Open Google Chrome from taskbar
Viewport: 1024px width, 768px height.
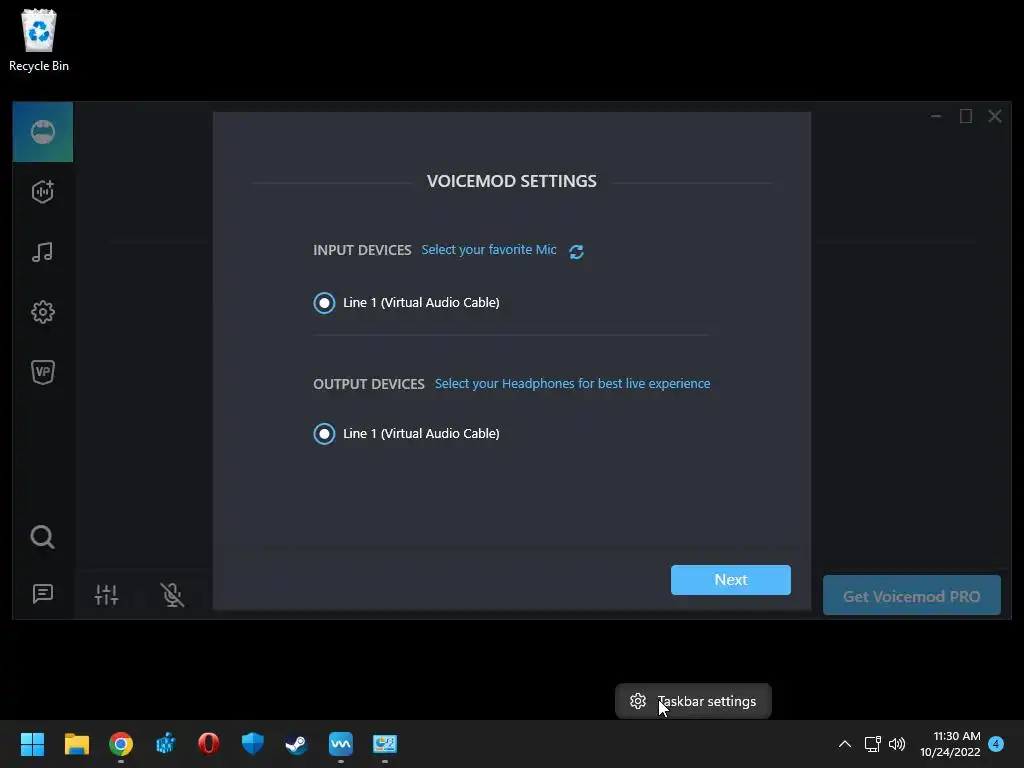[121, 744]
